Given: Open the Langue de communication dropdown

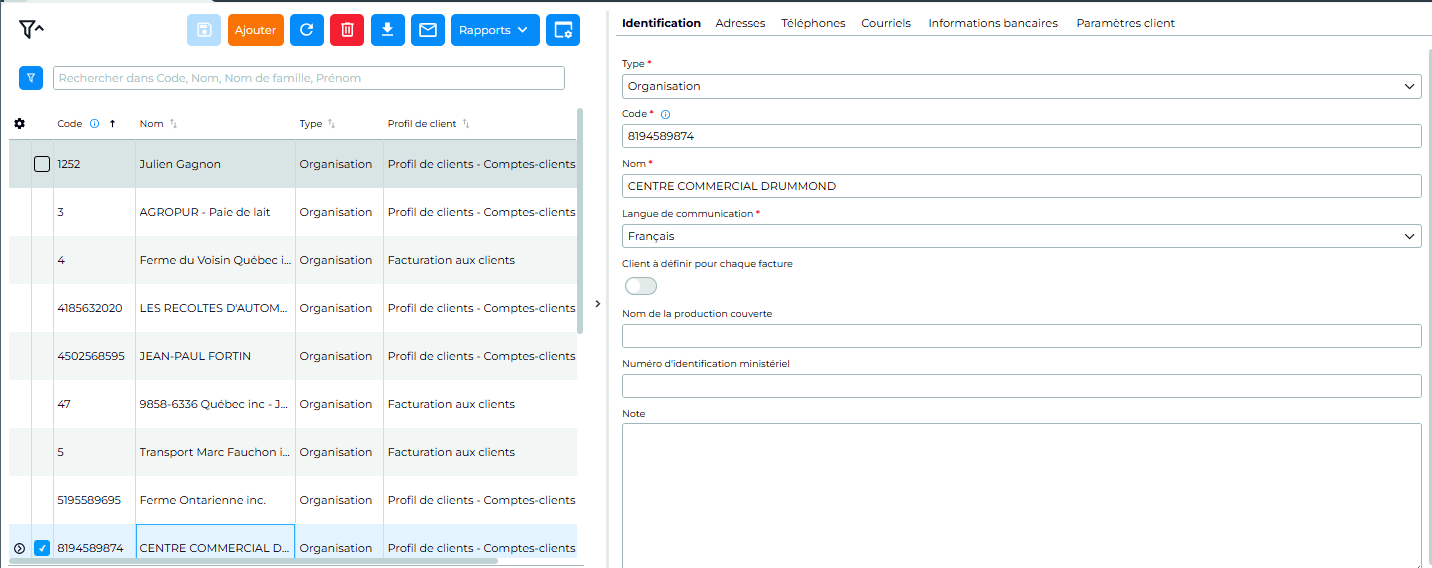Looking at the screenshot, I should click(1021, 236).
